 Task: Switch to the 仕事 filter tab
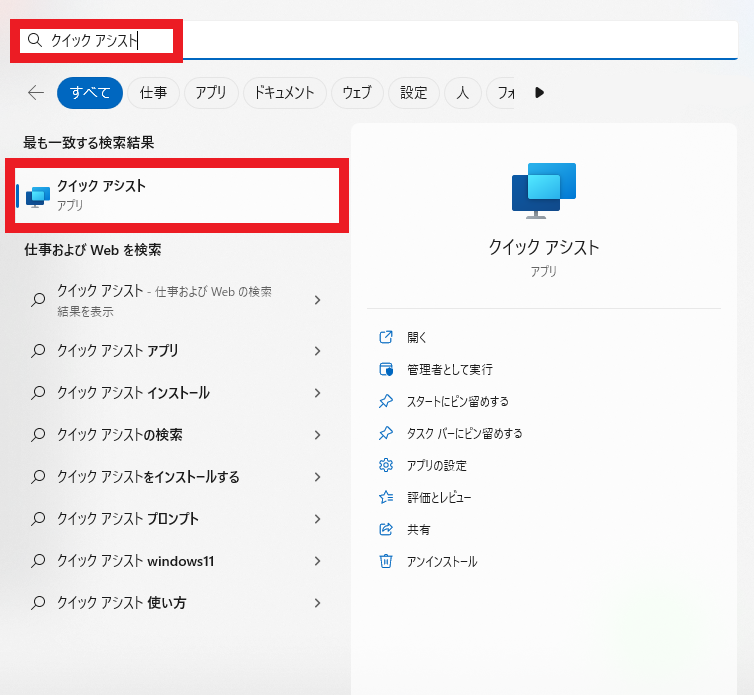[x=153, y=92]
